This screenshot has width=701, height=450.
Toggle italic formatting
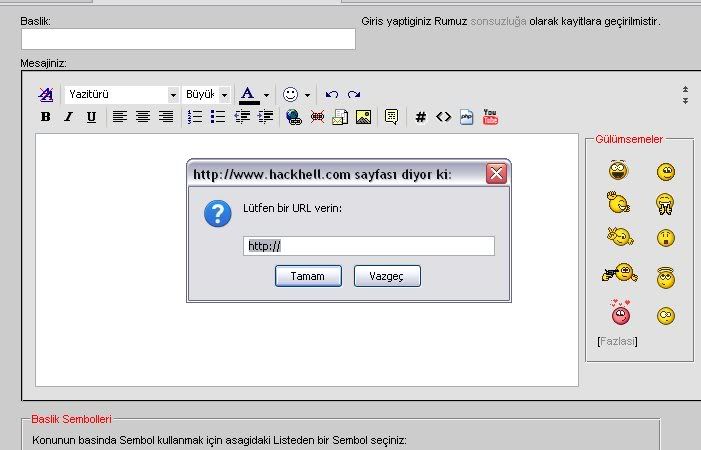point(68,117)
